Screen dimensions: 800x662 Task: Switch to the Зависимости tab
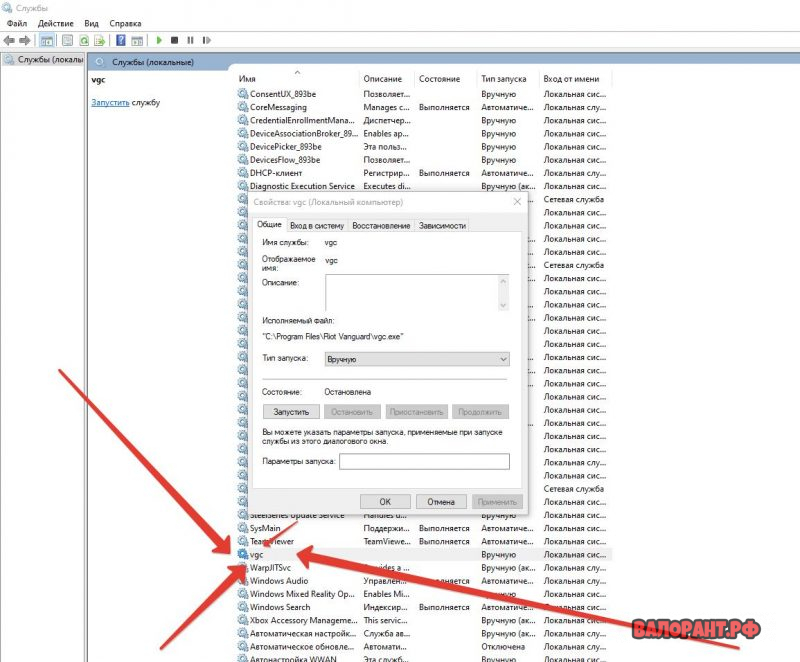point(442,225)
